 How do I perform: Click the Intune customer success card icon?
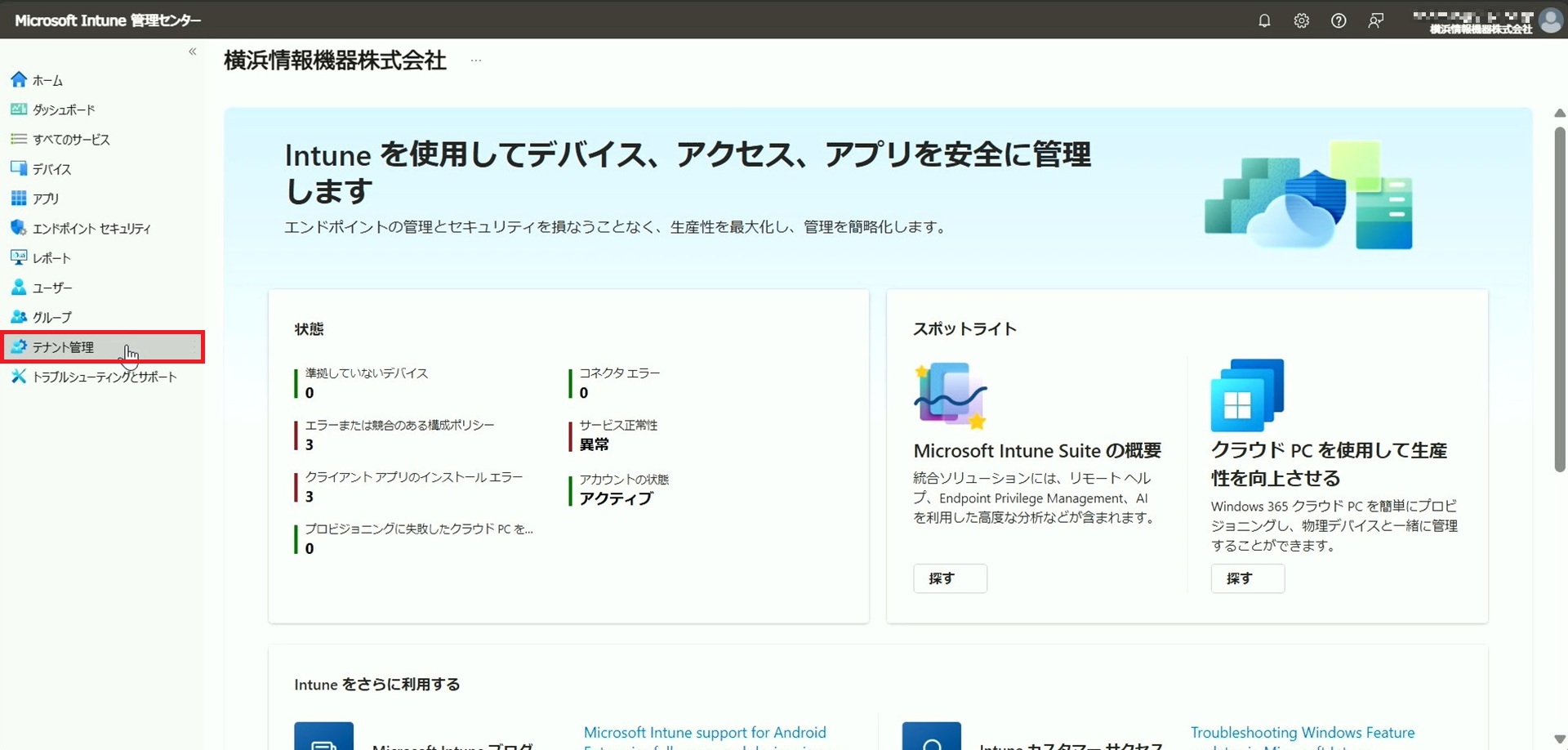point(931,736)
